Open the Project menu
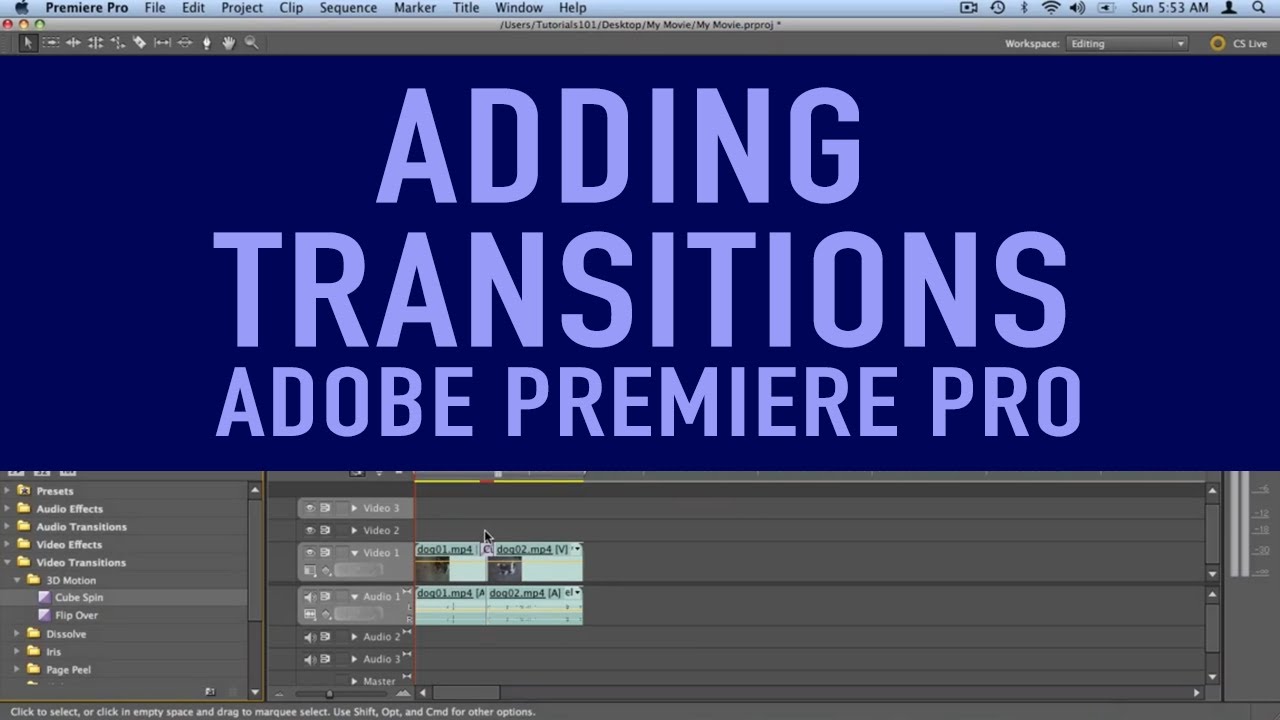The height and width of the screenshot is (720, 1280). [242, 8]
